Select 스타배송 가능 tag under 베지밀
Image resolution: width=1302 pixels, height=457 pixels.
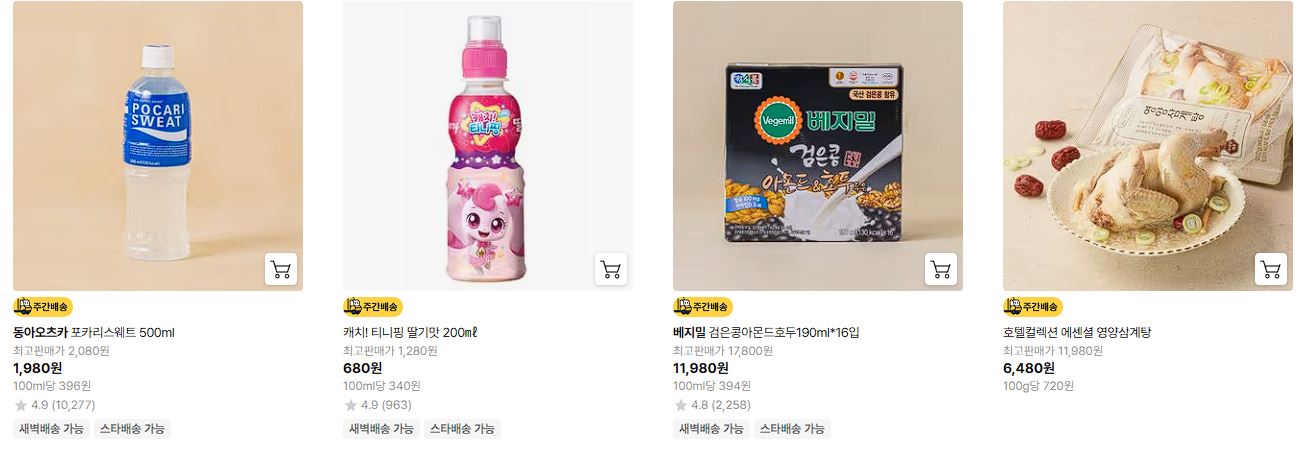click(x=792, y=429)
